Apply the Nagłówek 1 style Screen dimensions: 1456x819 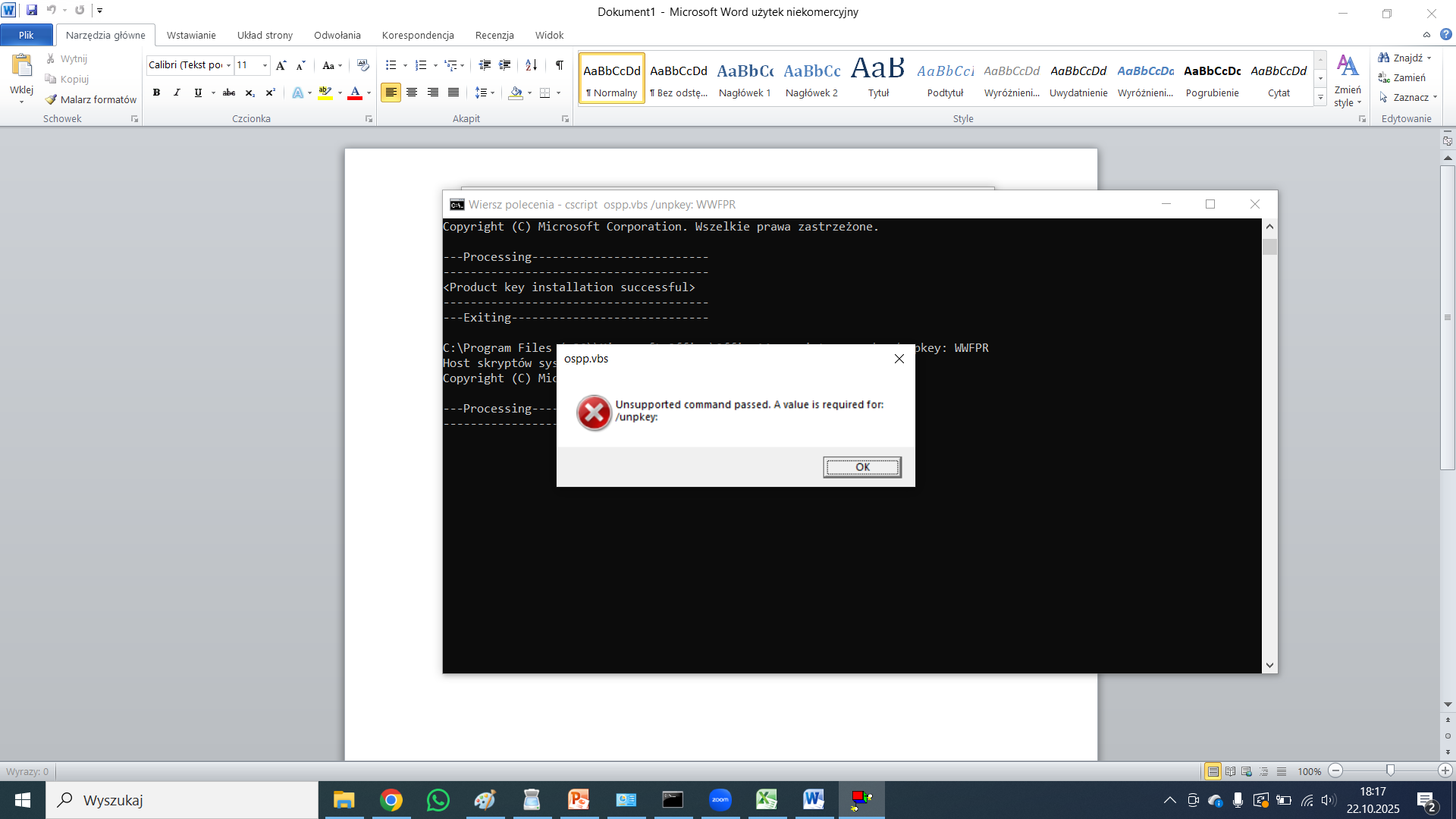(x=745, y=78)
